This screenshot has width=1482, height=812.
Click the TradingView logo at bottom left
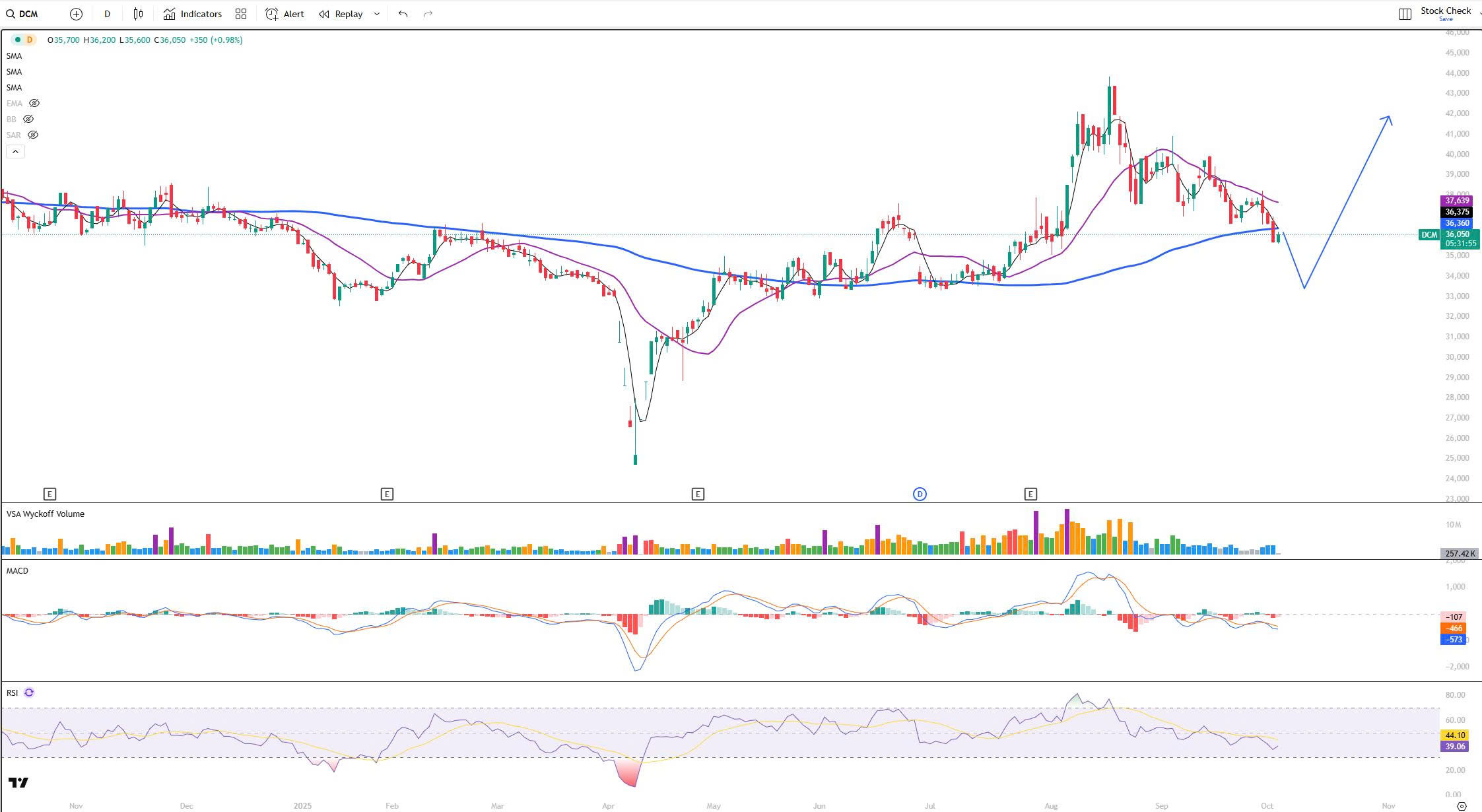click(x=18, y=782)
